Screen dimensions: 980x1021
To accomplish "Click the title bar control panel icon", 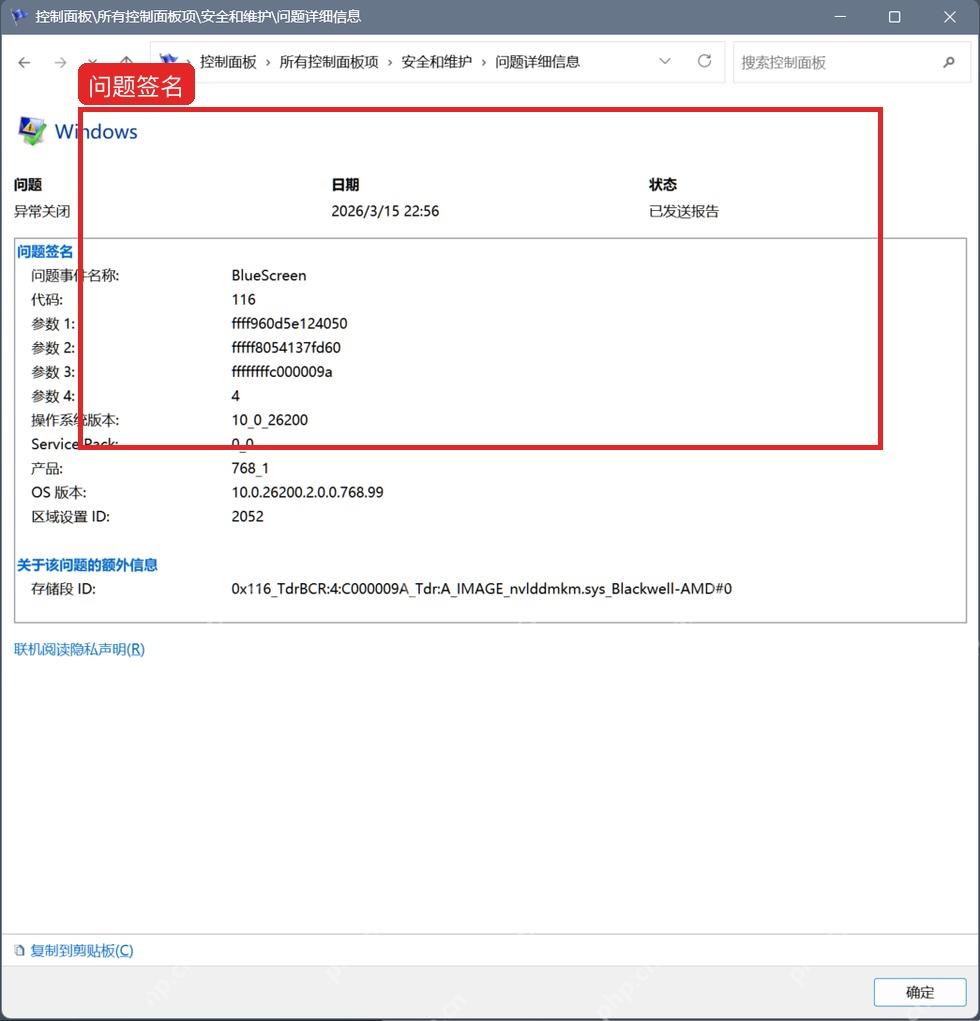I will pos(19,16).
